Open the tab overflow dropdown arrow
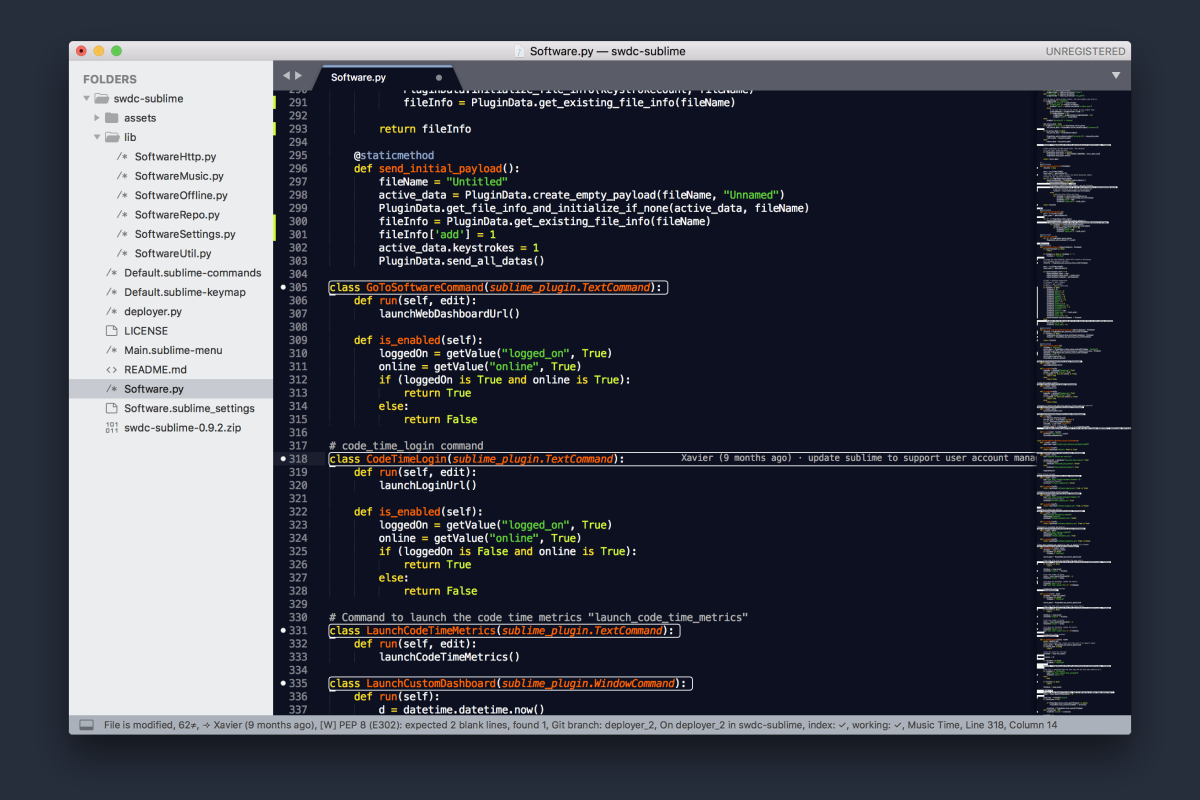This screenshot has width=1200, height=800. pos(1116,74)
